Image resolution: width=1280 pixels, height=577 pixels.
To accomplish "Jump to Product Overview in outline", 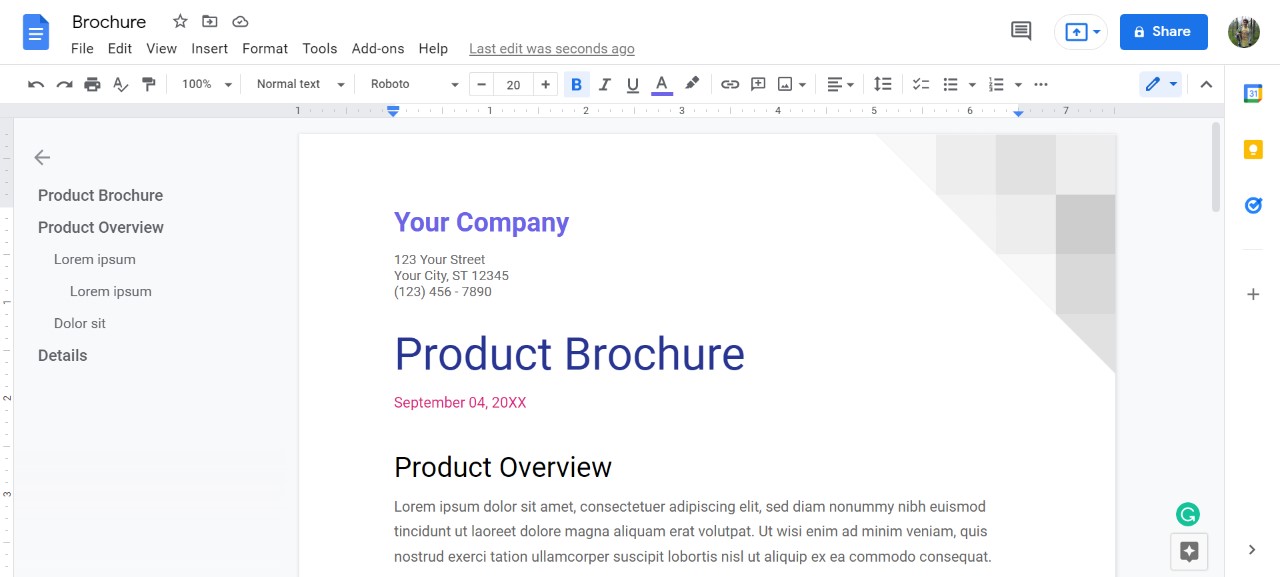I will 101,227.
